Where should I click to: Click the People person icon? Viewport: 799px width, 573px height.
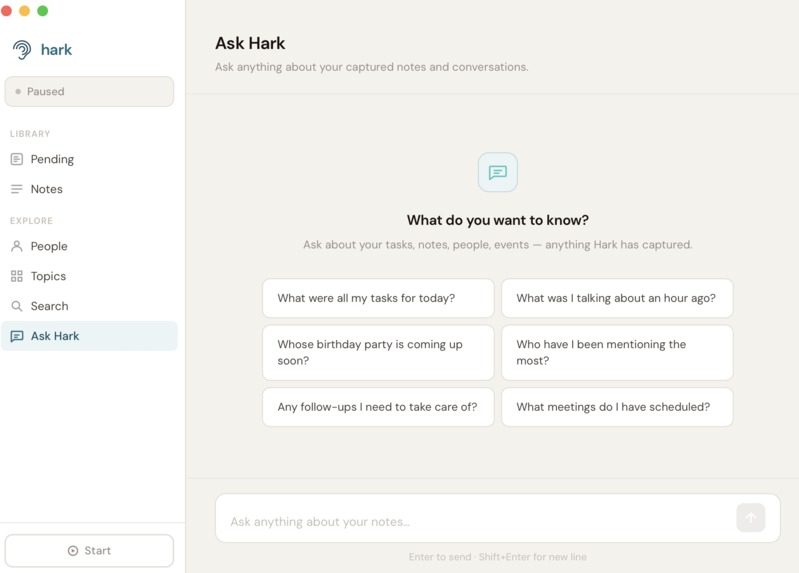[x=17, y=246]
